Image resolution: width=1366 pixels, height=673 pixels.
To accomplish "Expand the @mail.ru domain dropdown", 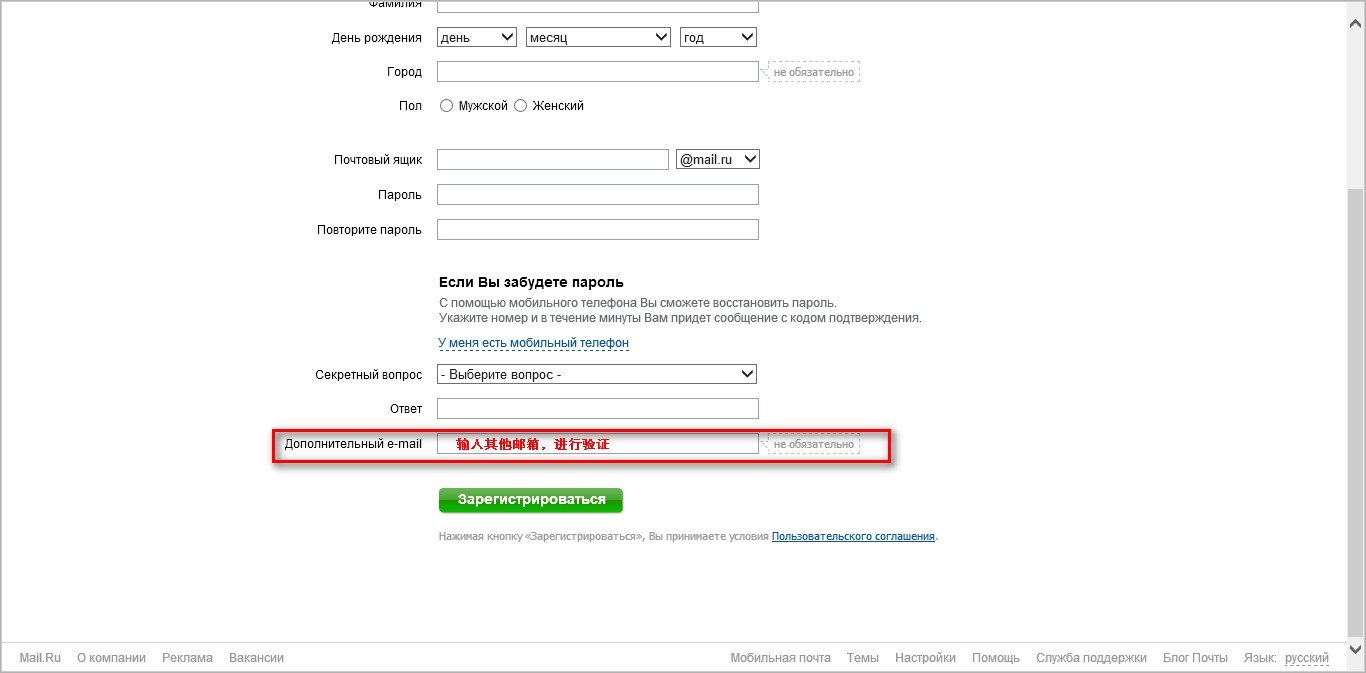I will pos(718,159).
